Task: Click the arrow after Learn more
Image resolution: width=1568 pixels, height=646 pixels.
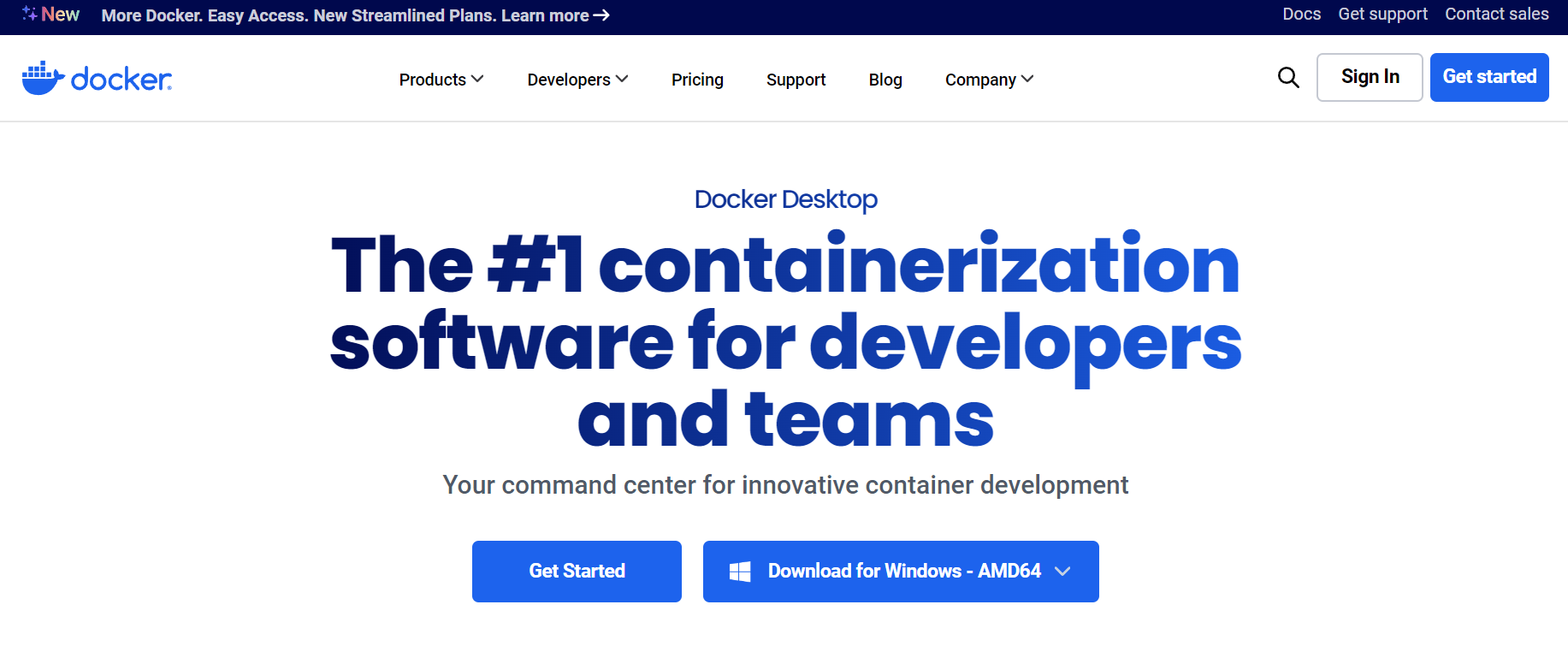Action: (x=601, y=15)
